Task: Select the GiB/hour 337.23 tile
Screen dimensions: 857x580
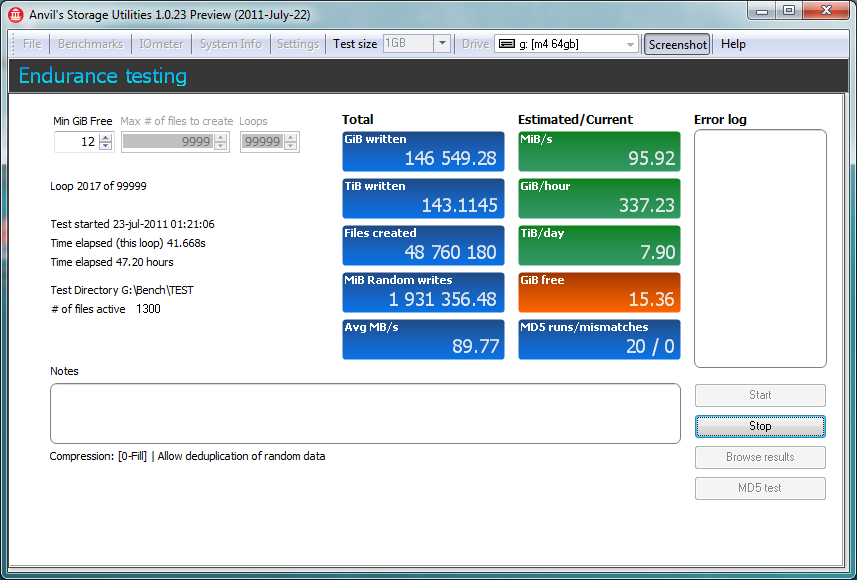Action: (599, 198)
